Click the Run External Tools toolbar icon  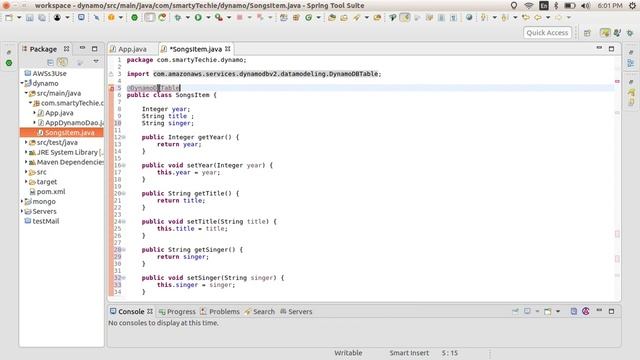pyautogui.click(x=219, y=18)
